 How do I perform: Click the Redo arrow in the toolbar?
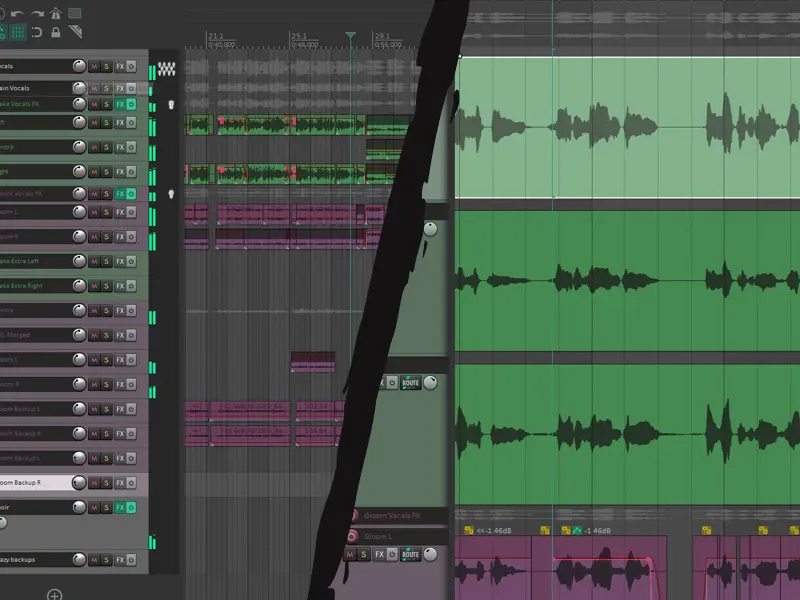(37, 14)
